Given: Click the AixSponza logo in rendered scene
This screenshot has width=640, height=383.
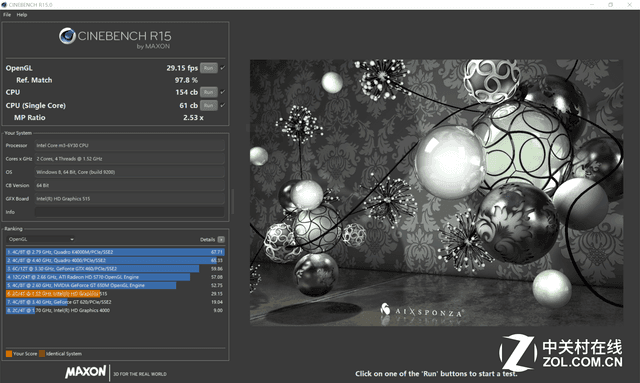Looking at the screenshot, I should [x=422, y=311].
